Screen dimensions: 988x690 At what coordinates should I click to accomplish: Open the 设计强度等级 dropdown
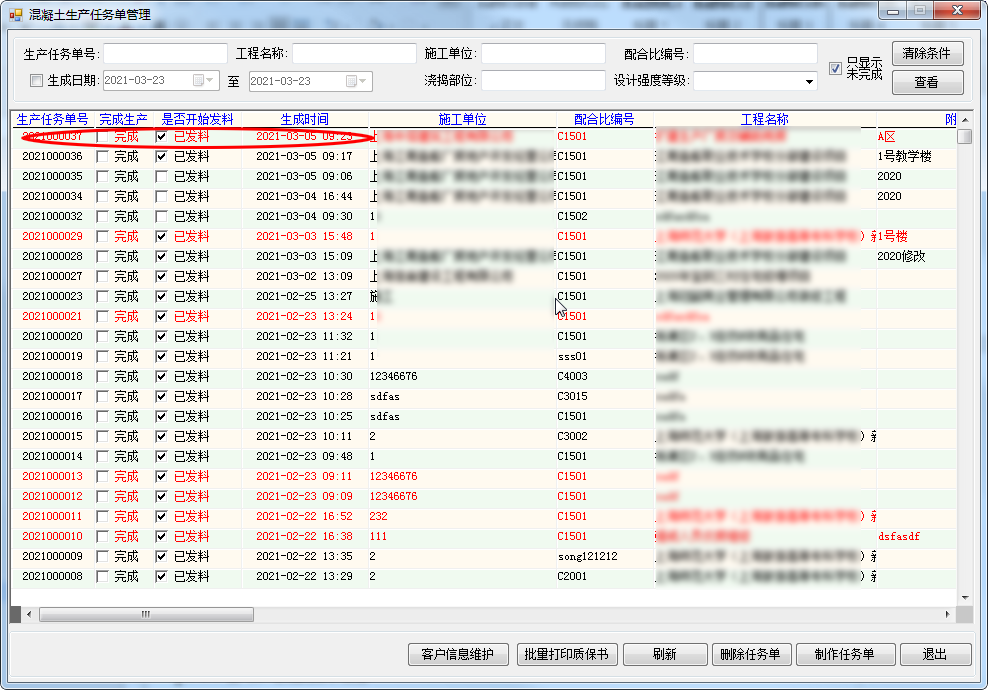click(x=808, y=81)
